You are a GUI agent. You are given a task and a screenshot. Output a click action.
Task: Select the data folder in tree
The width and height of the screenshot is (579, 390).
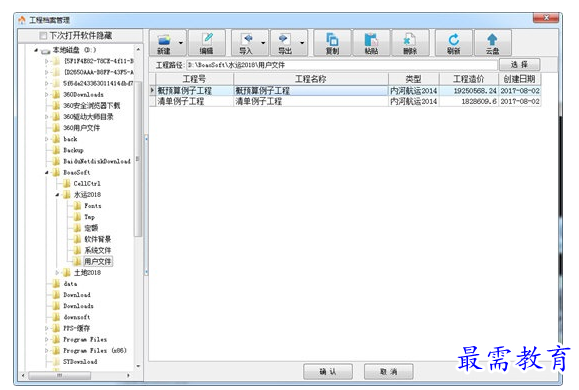(70, 284)
